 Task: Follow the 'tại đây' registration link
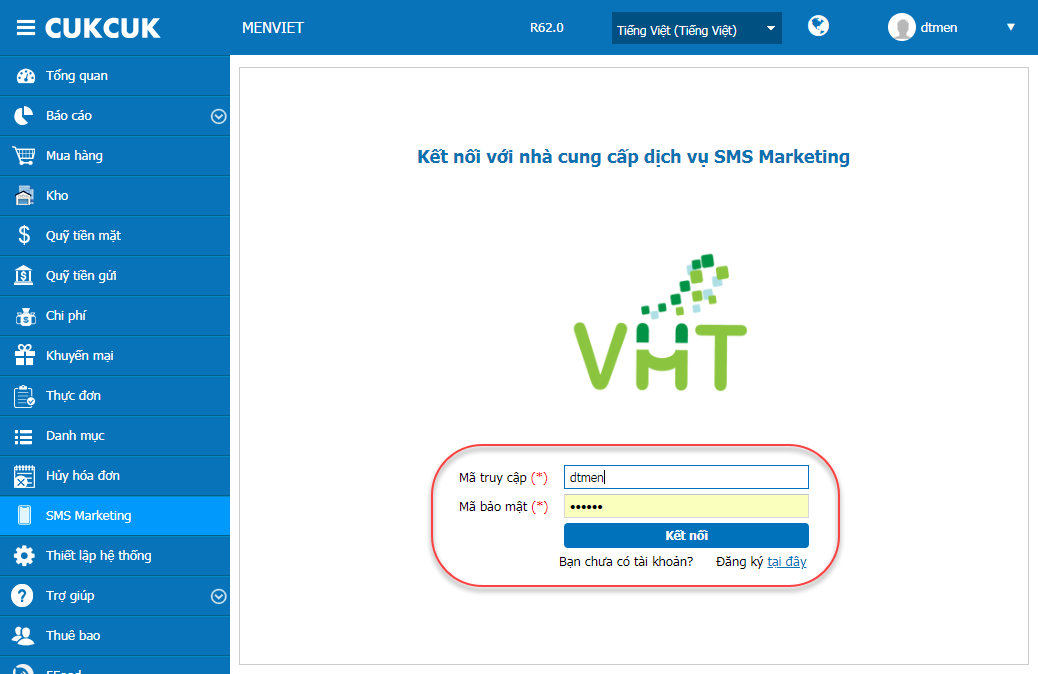[x=786, y=561]
